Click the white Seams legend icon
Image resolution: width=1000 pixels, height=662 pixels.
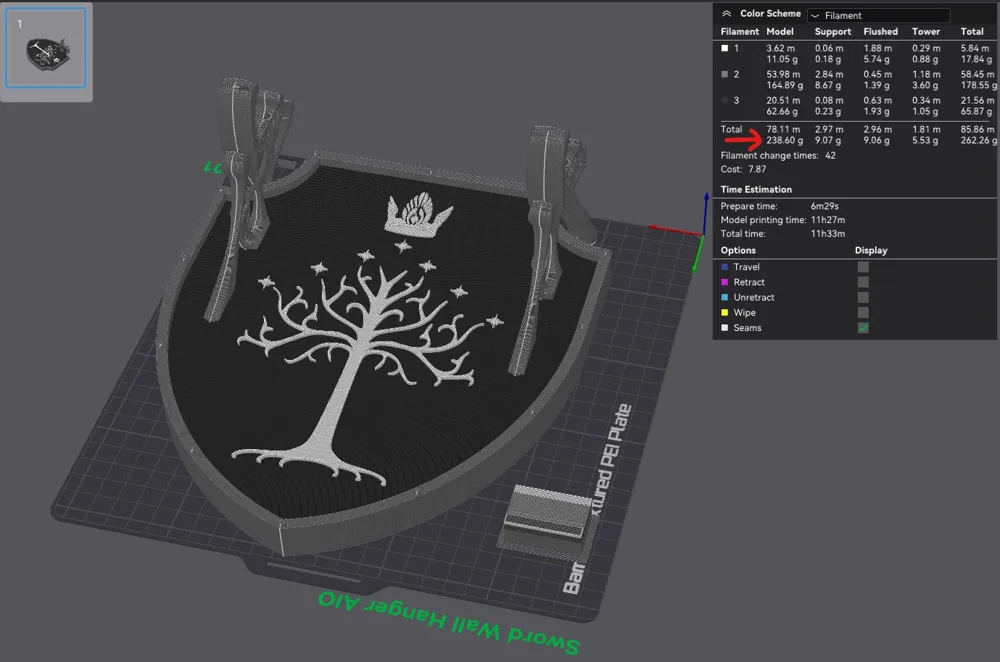pos(725,327)
